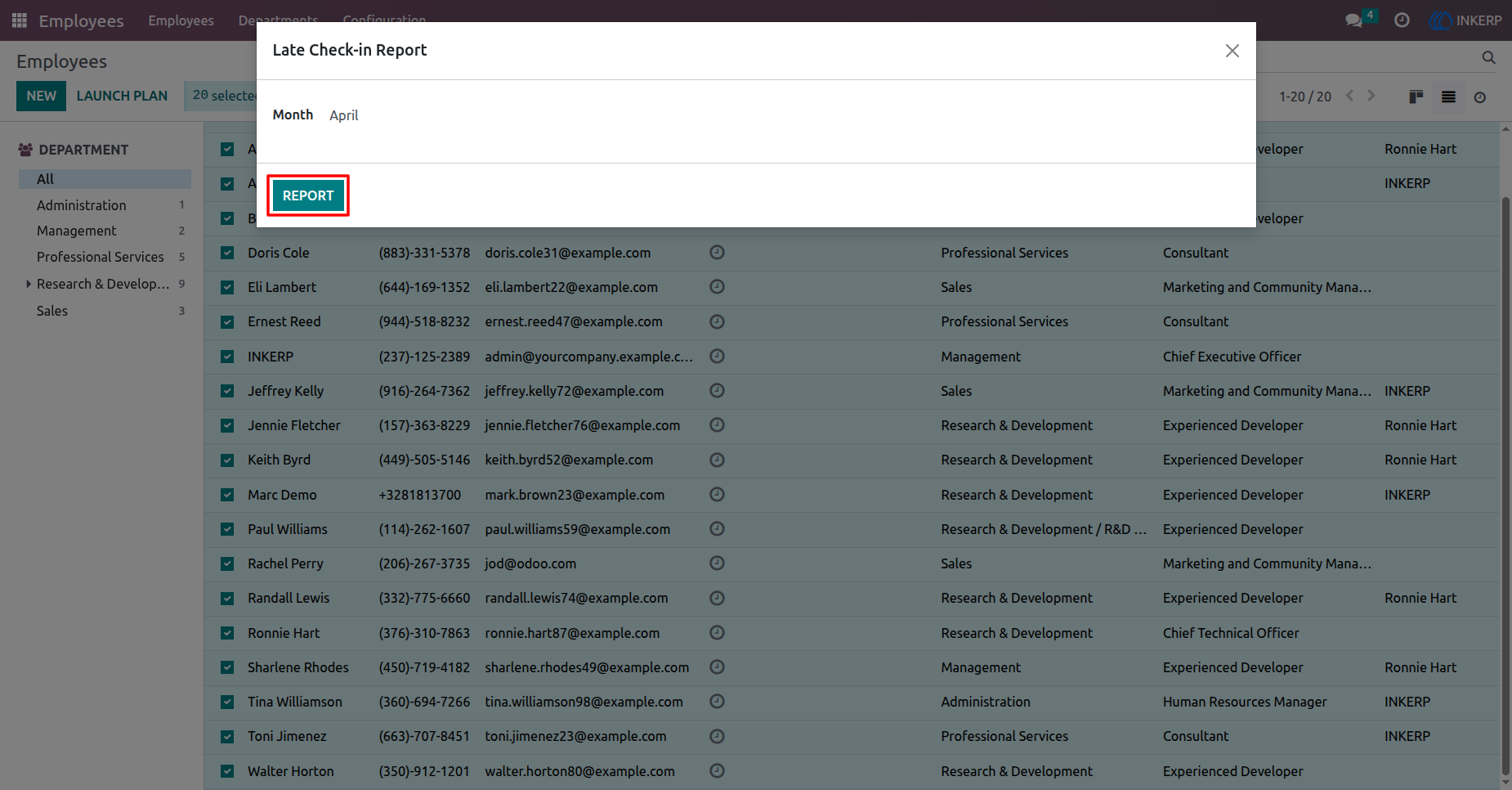Open the Paul Williams employee name

tap(288, 529)
